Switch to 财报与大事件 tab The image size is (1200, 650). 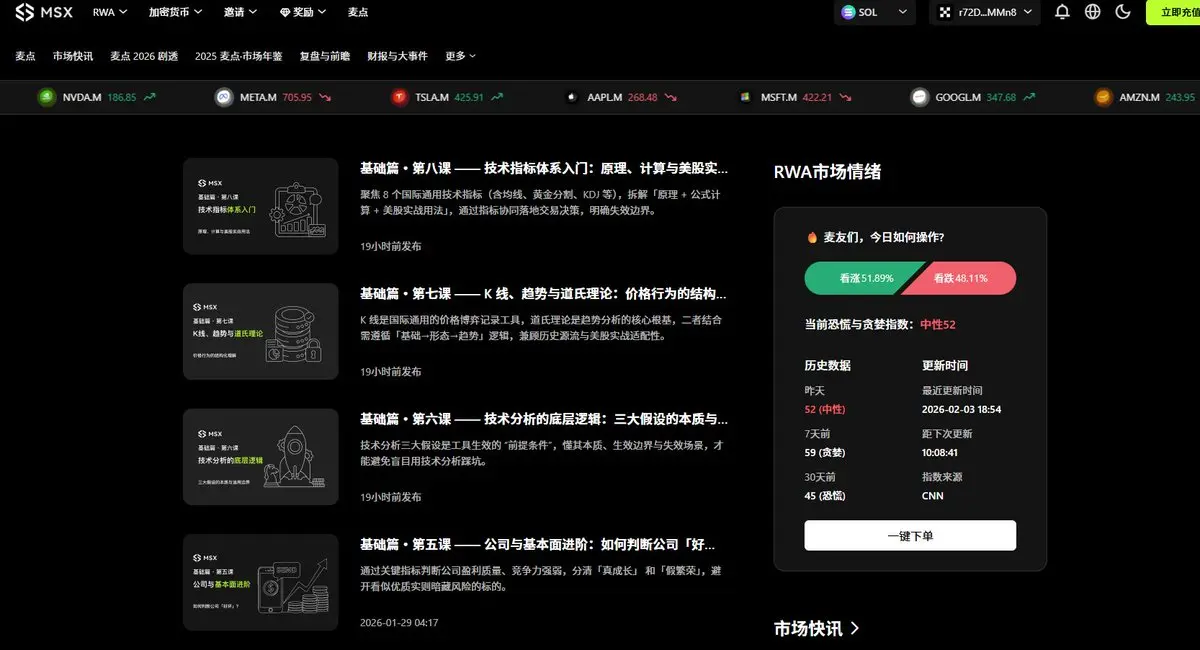[397, 56]
